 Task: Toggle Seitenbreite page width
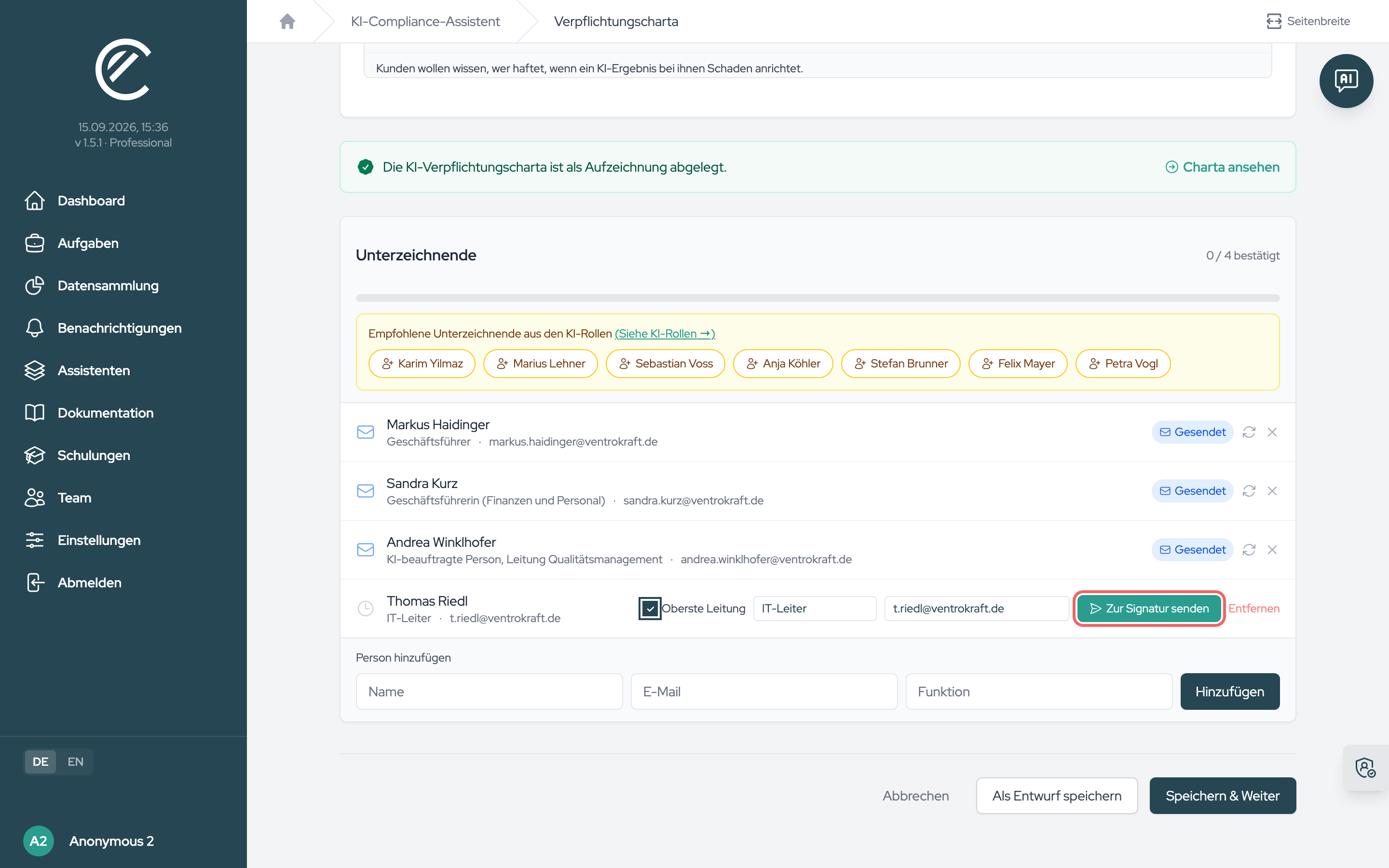coord(1308,21)
